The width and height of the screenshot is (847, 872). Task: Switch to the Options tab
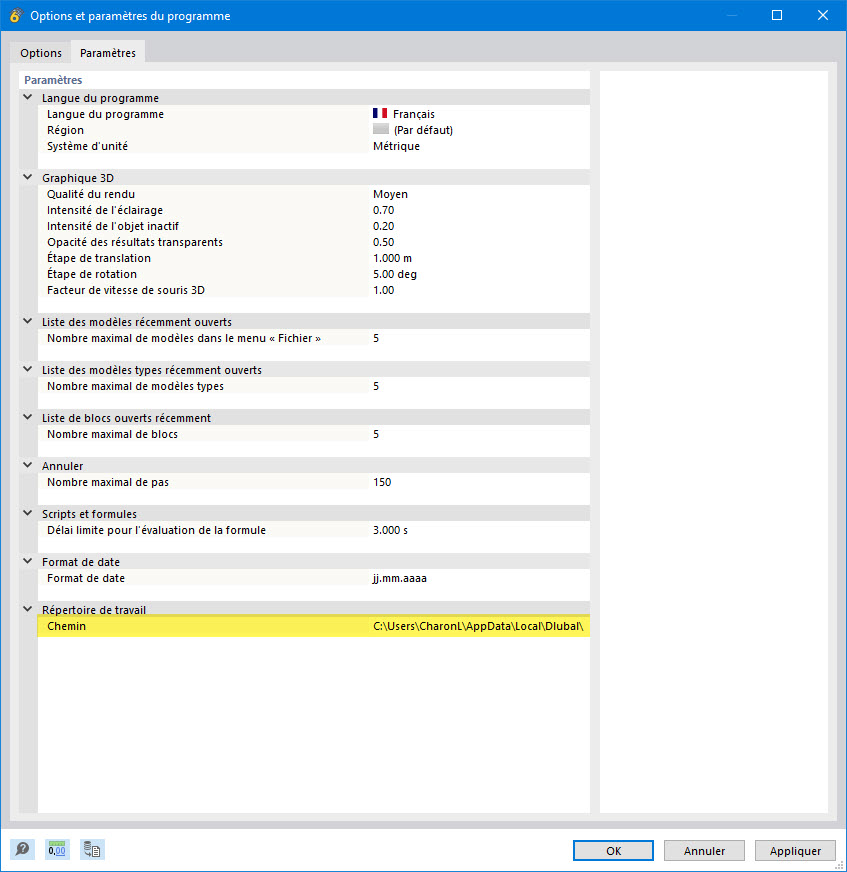(x=41, y=52)
